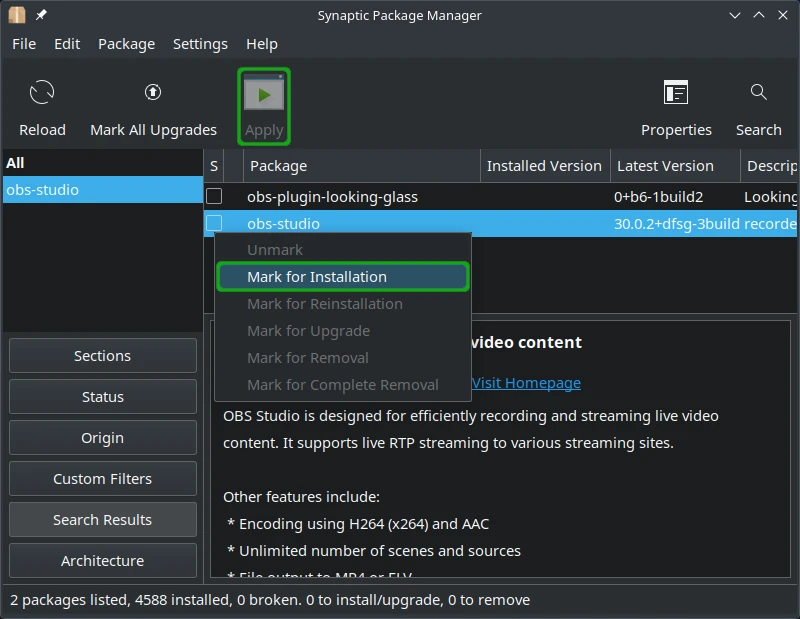Image resolution: width=800 pixels, height=619 pixels.
Task: Click the Sections filter button
Action: pos(102,356)
